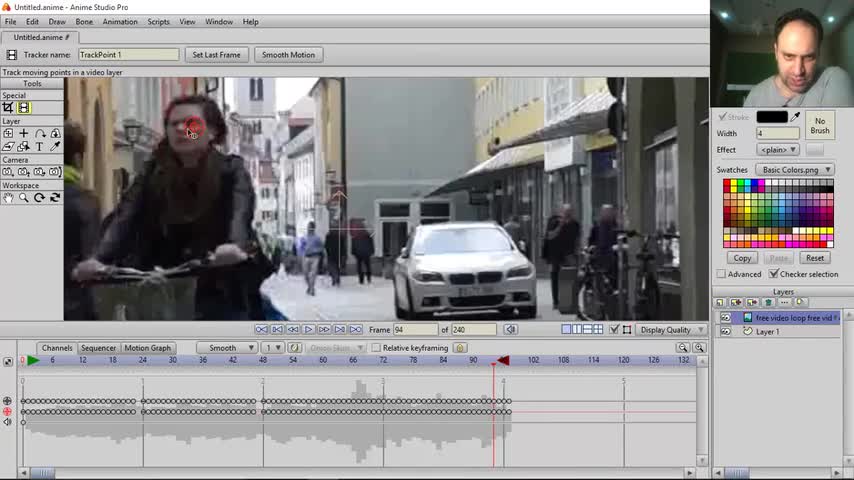
Task: Click the stroke color eyedropper icon
Action: (x=795, y=117)
